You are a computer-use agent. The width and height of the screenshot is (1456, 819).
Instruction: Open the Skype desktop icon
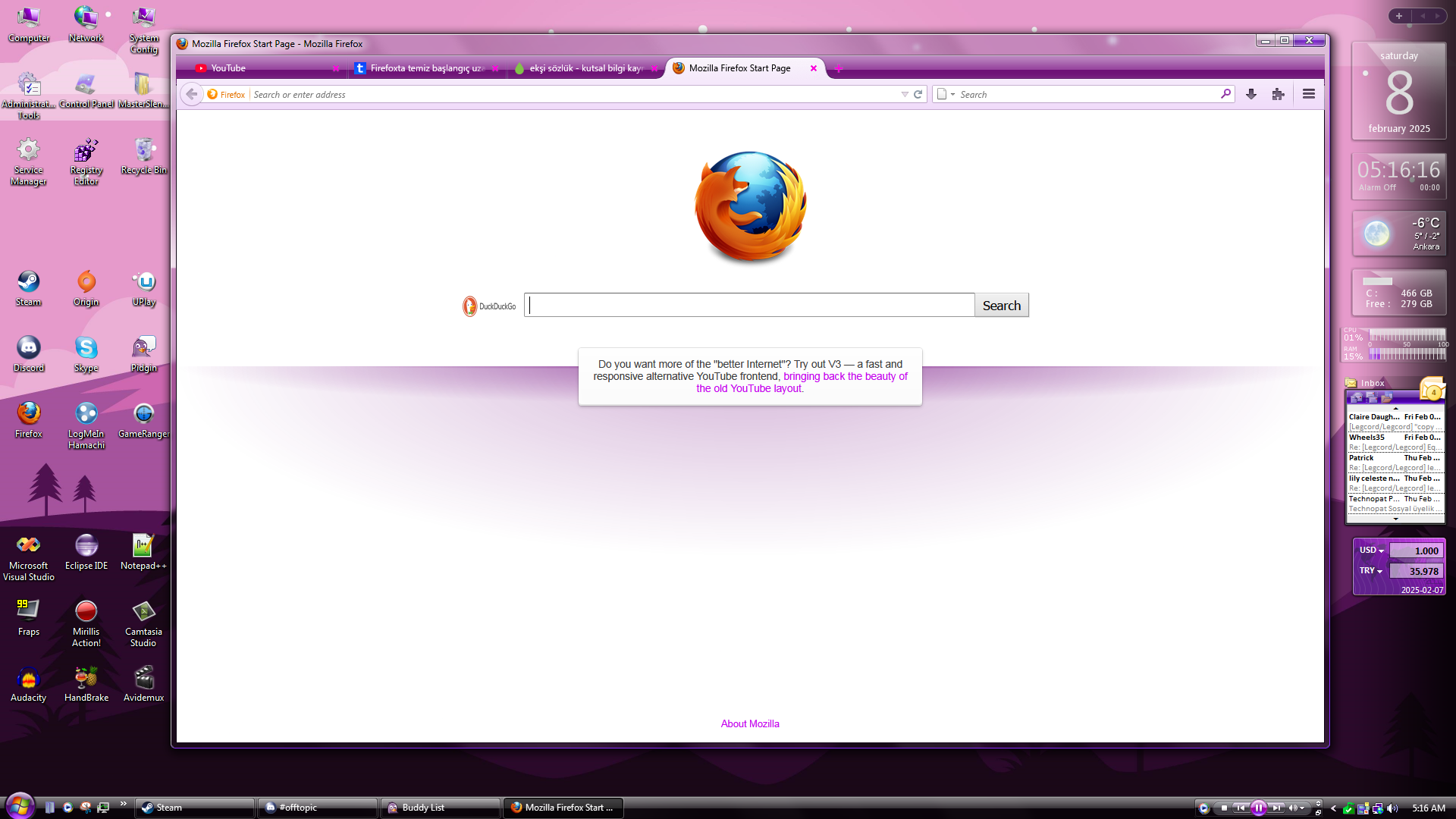coord(86,355)
